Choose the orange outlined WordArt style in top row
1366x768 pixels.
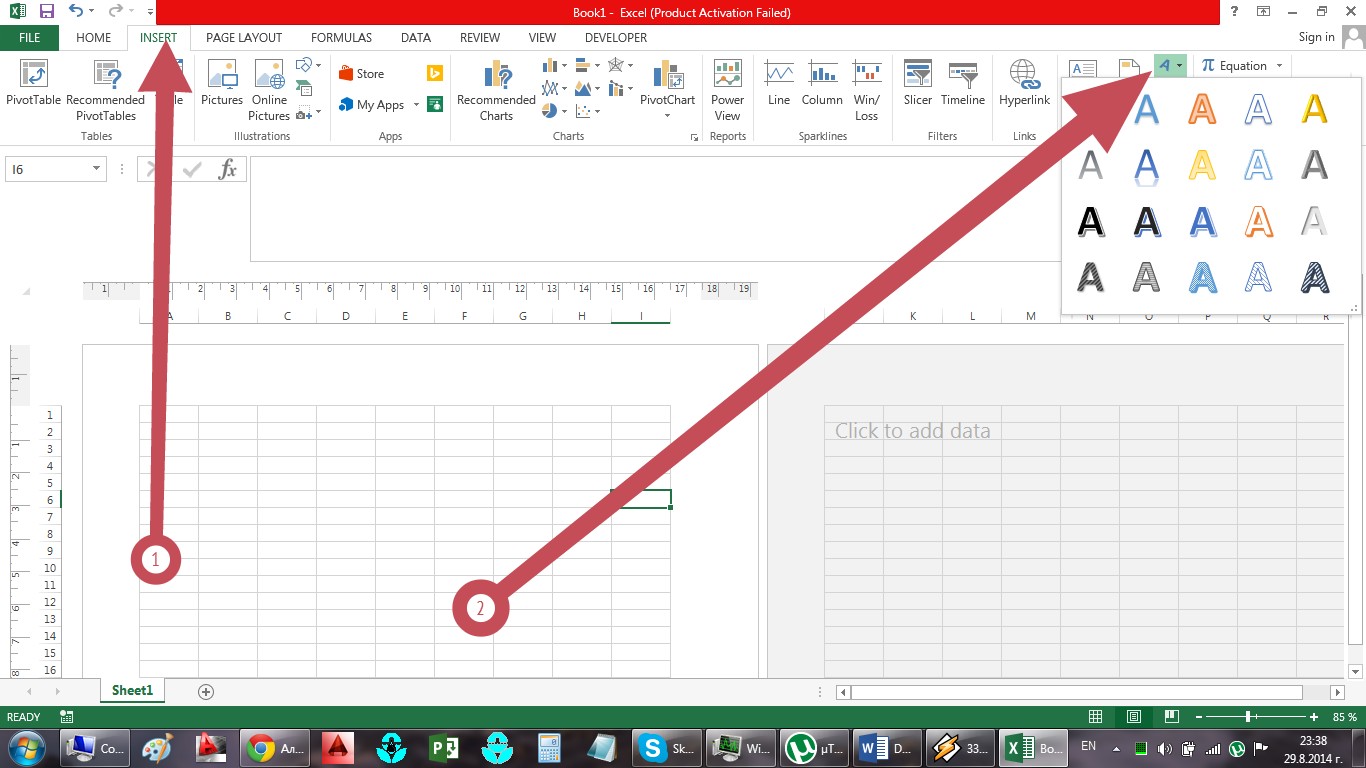(x=1202, y=108)
